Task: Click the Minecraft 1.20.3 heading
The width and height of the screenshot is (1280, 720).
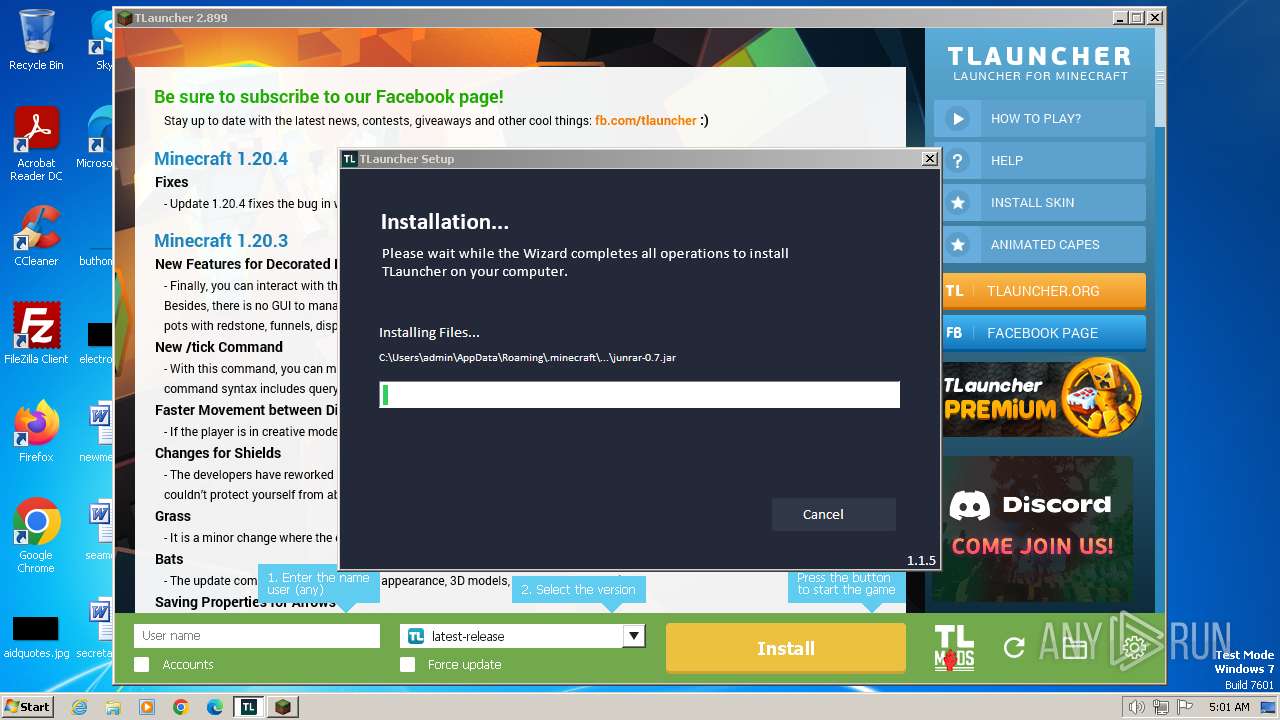Action: (221, 240)
